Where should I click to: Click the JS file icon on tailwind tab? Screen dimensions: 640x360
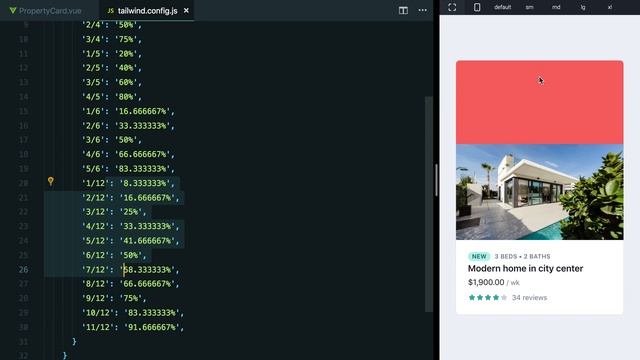point(110,11)
